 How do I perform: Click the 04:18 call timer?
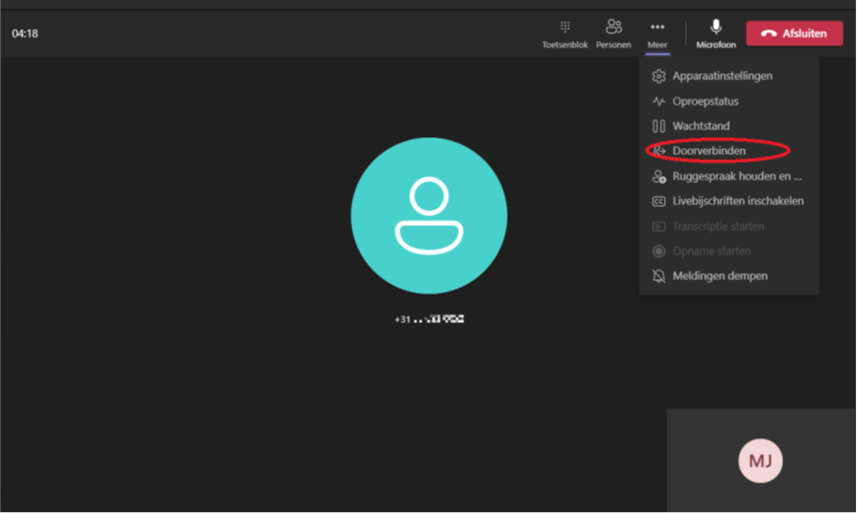coord(25,33)
